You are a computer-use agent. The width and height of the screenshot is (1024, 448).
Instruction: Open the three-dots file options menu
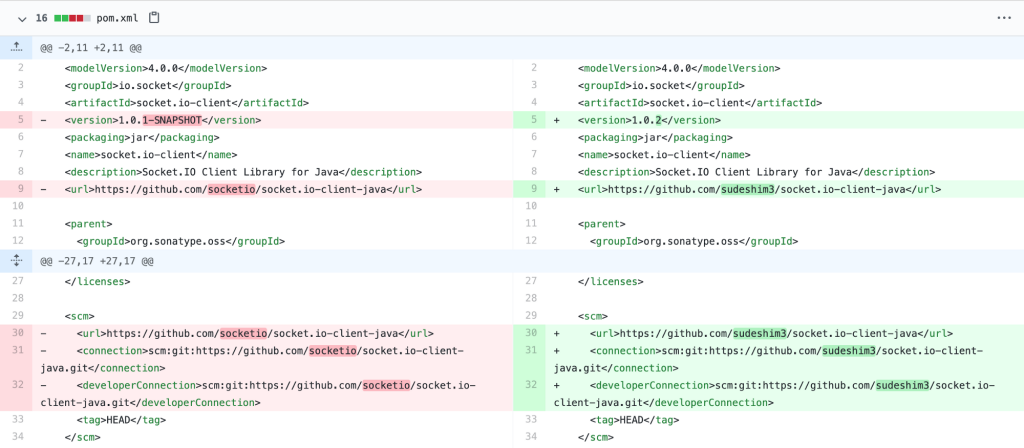tap(1004, 18)
